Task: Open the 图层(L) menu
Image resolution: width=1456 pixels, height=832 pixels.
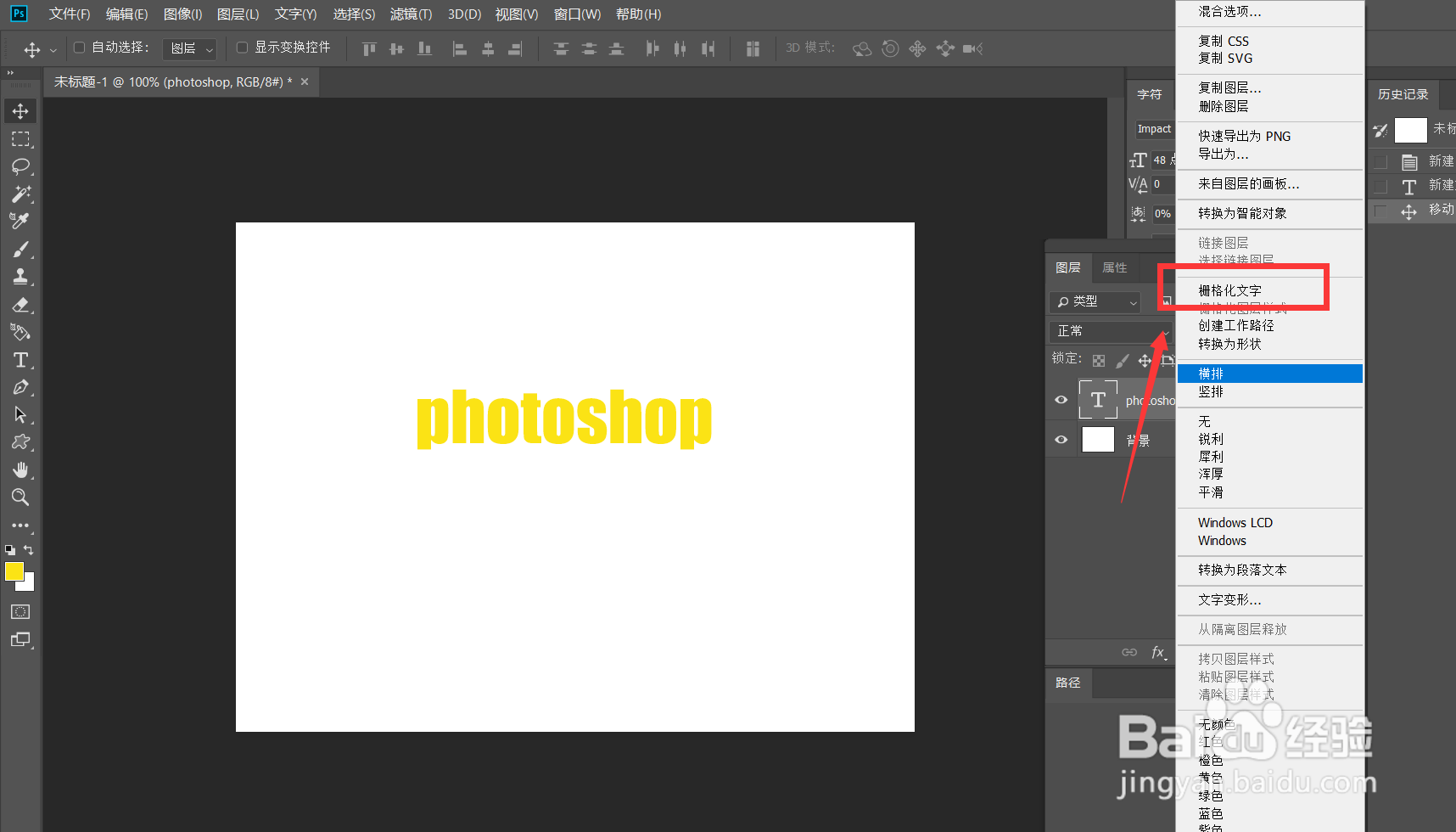Action: pyautogui.click(x=238, y=14)
